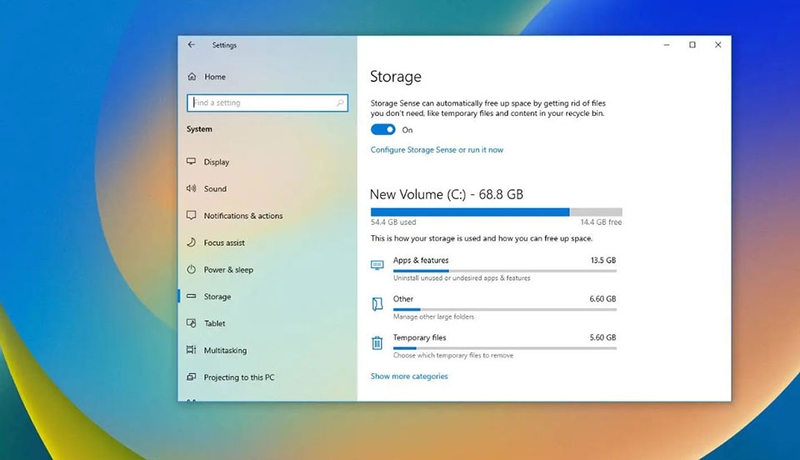Click the Sound speaker icon
The width and height of the screenshot is (800, 460).
pyautogui.click(x=191, y=188)
